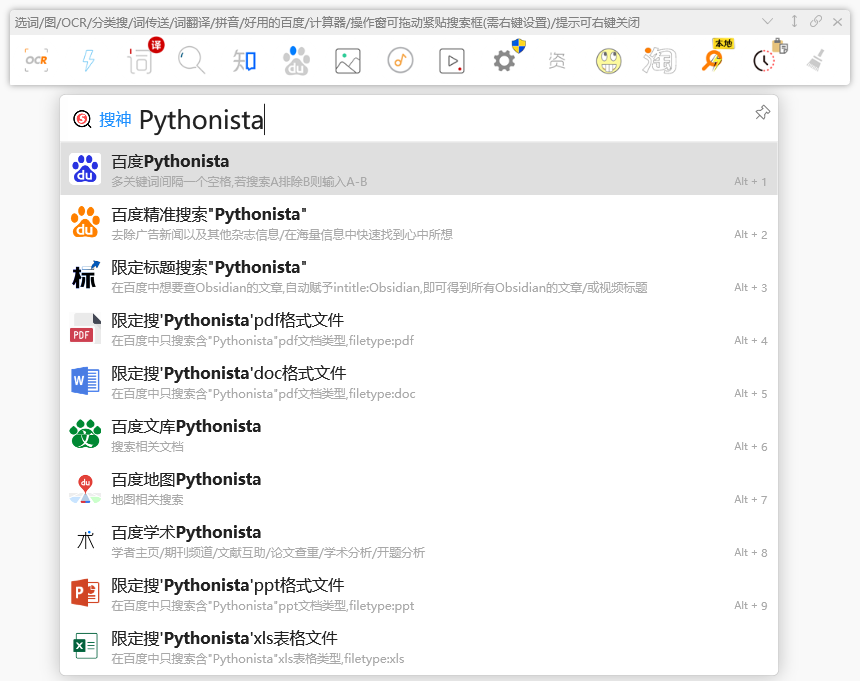Viewport: 860px width, 681px height.
Task: Click the green Baidu Wenku icon
Action: click(85, 434)
